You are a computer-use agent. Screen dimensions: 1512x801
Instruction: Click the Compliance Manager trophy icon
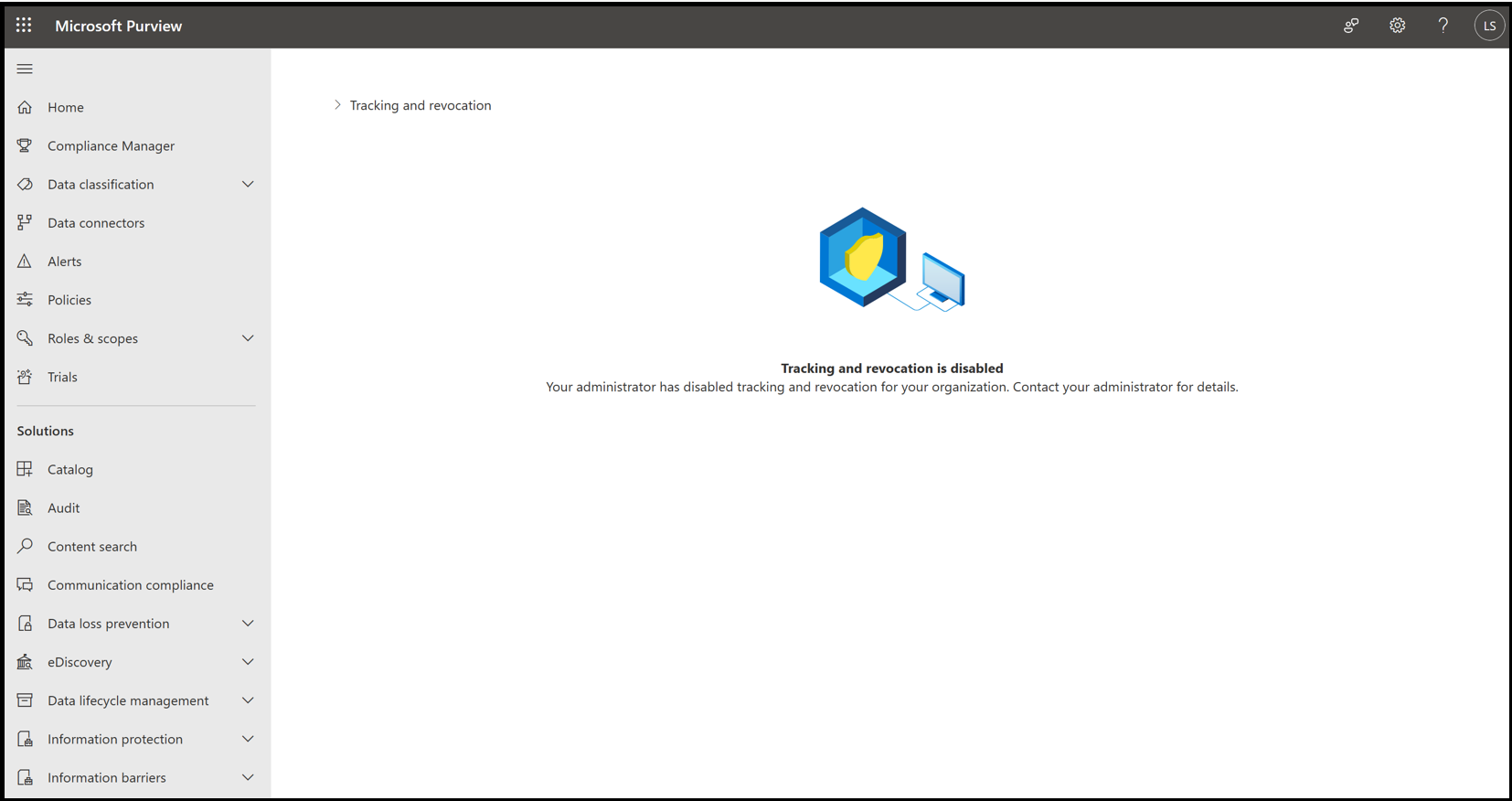pyautogui.click(x=25, y=145)
